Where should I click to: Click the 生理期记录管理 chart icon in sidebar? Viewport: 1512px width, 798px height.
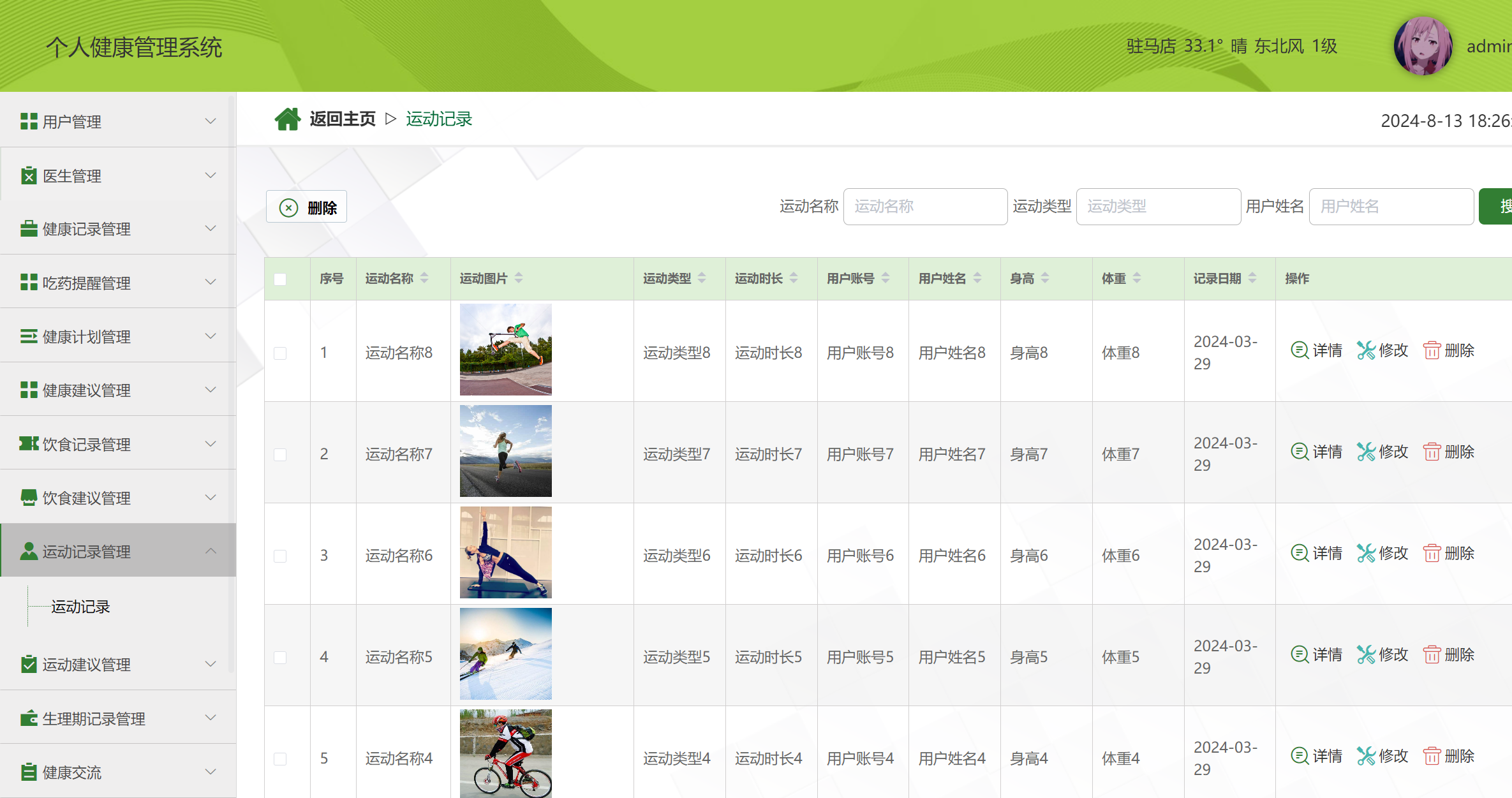[29, 718]
